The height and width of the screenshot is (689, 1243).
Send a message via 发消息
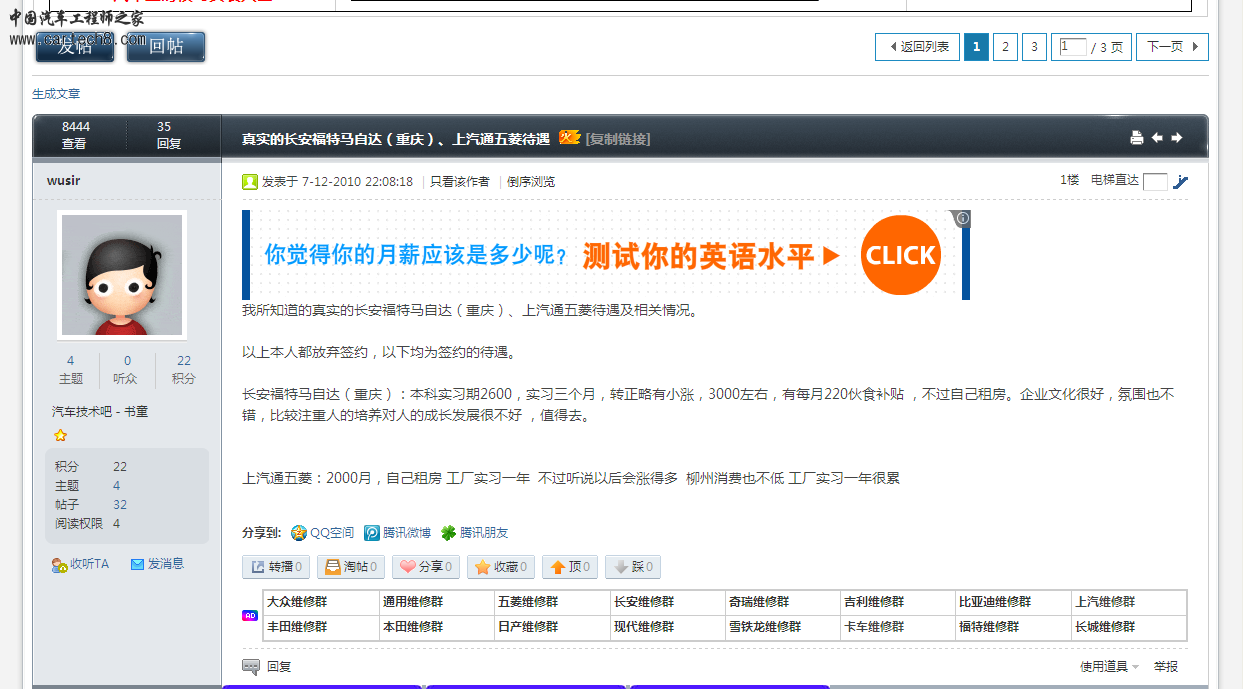(x=157, y=564)
